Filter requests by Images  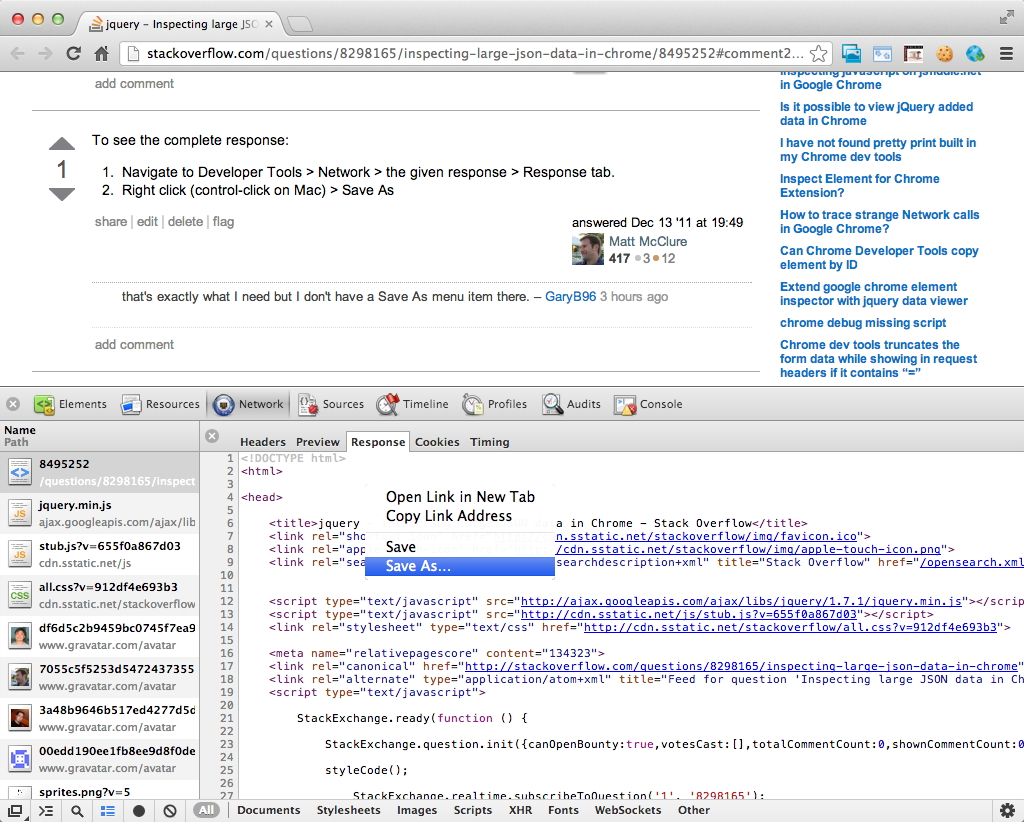417,810
